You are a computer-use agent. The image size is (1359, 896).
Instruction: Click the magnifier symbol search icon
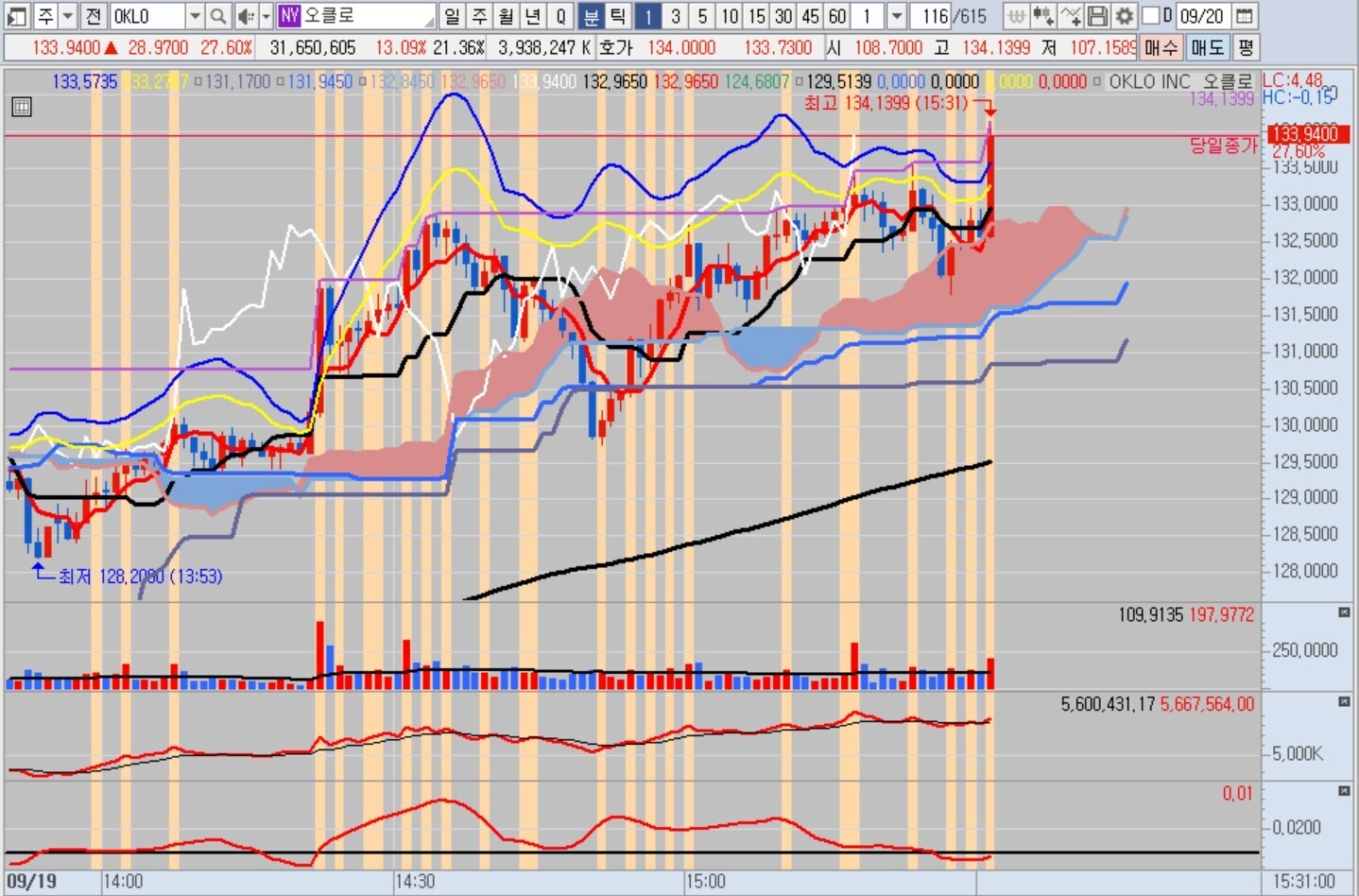coord(218,16)
